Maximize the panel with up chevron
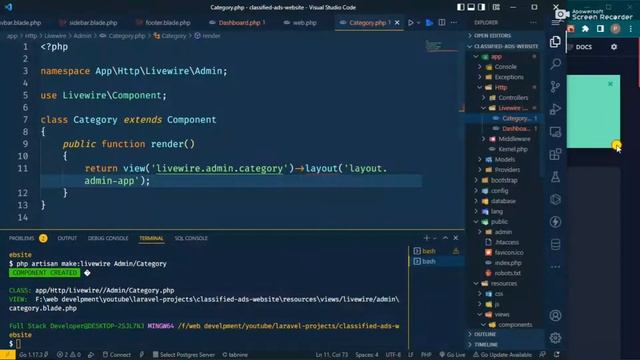Viewport: 640px width, 360px height. tap(445, 238)
